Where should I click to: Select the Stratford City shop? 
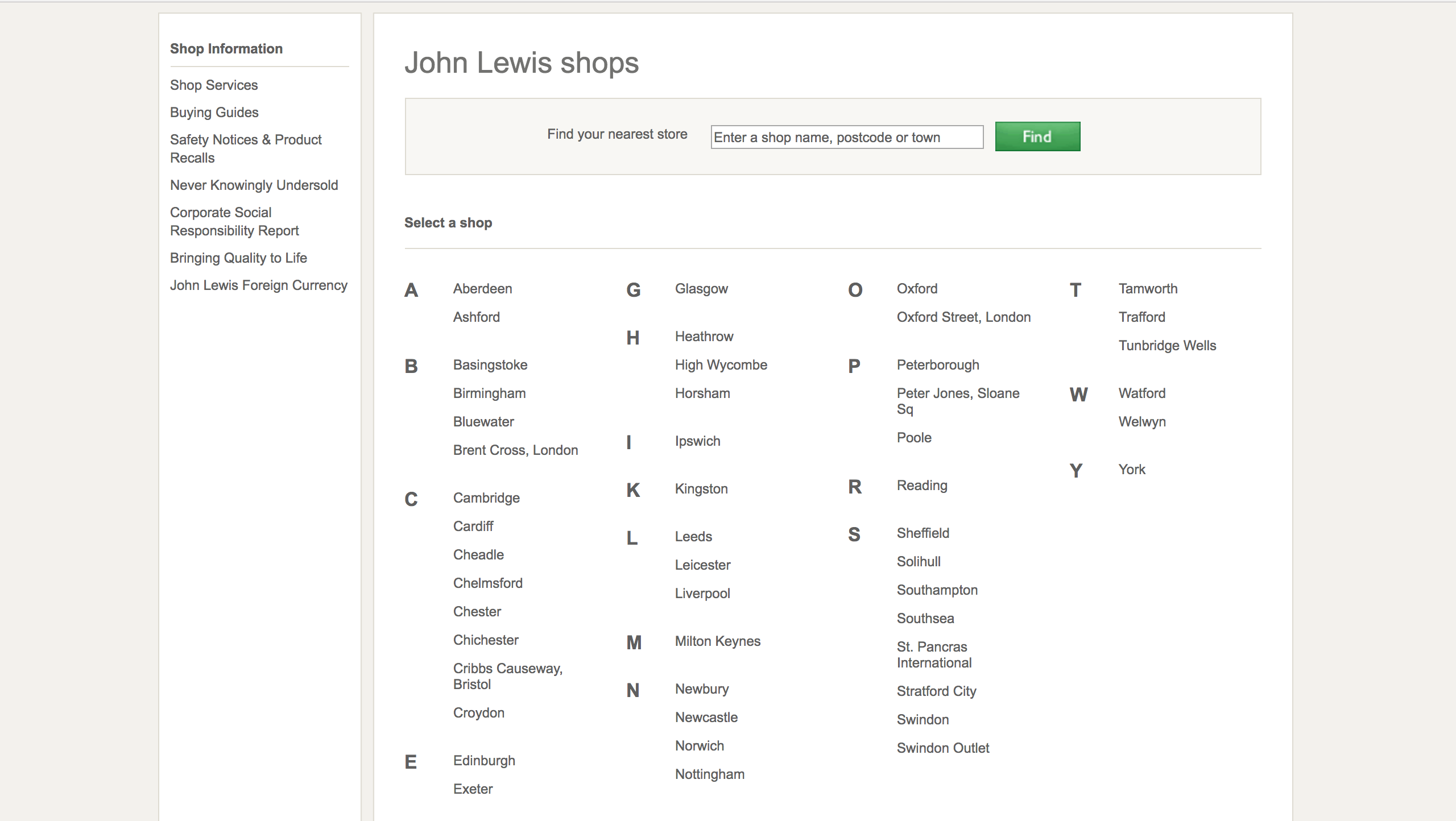[x=937, y=691]
